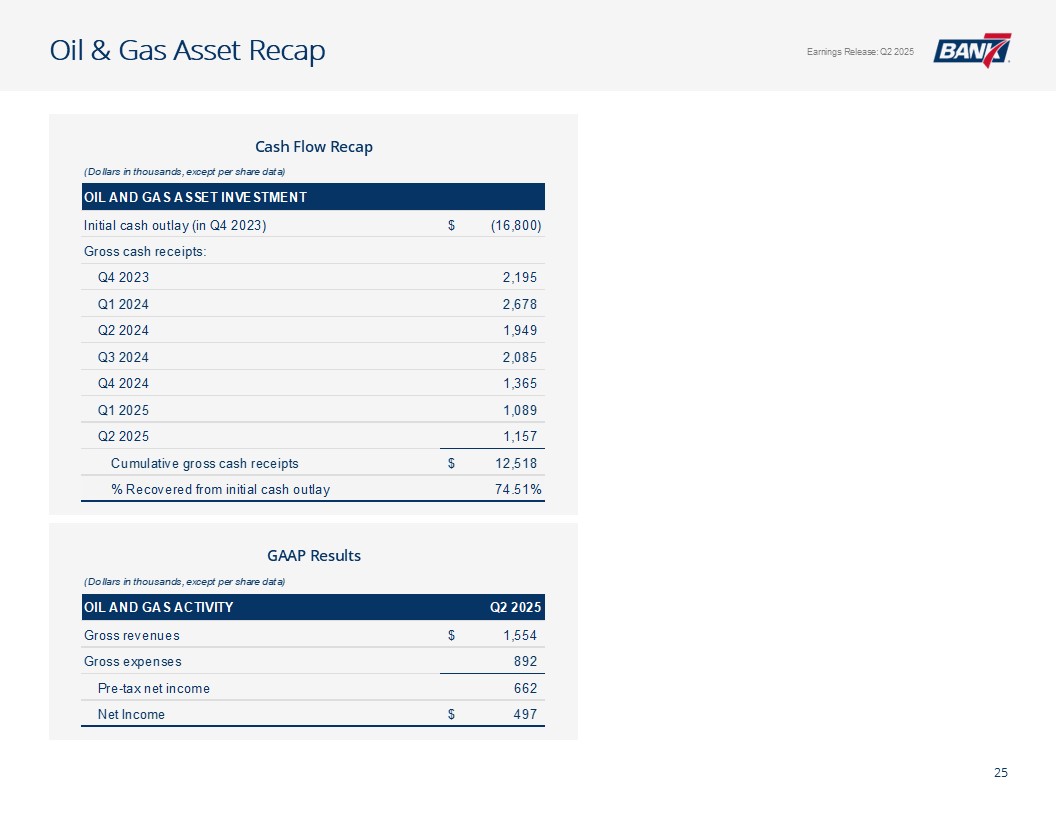
Task: Click the Net Income row label
Action: (x=131, y=714)
